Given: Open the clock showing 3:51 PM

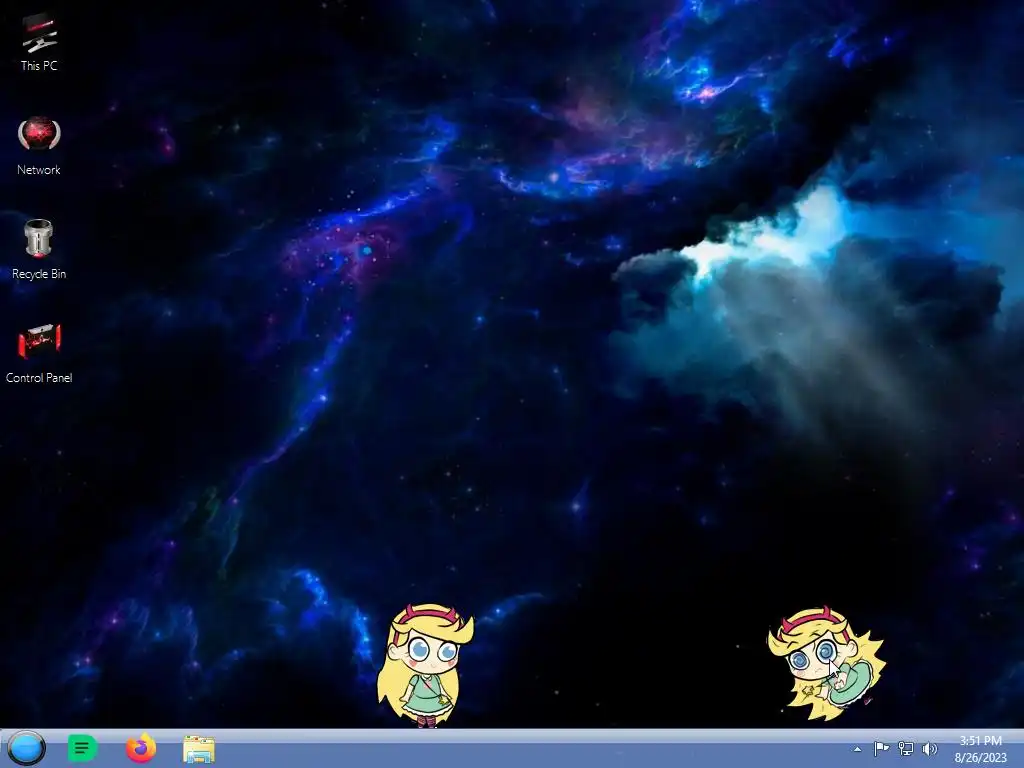Looking at the screenshot, I should pos(980,741).
